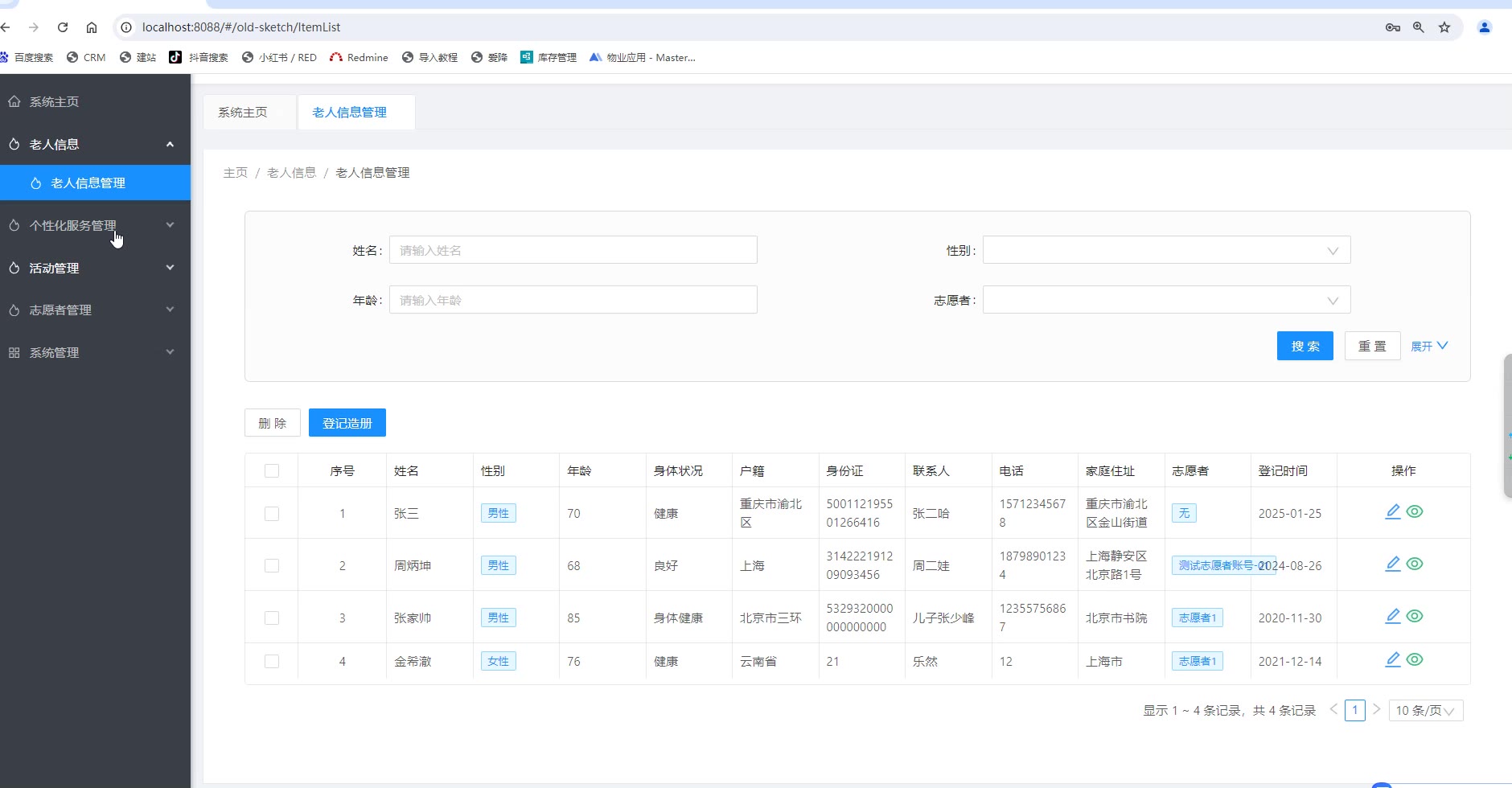Click the 姓名 input field
The image size is (1512, 788).
coord(573,250)
